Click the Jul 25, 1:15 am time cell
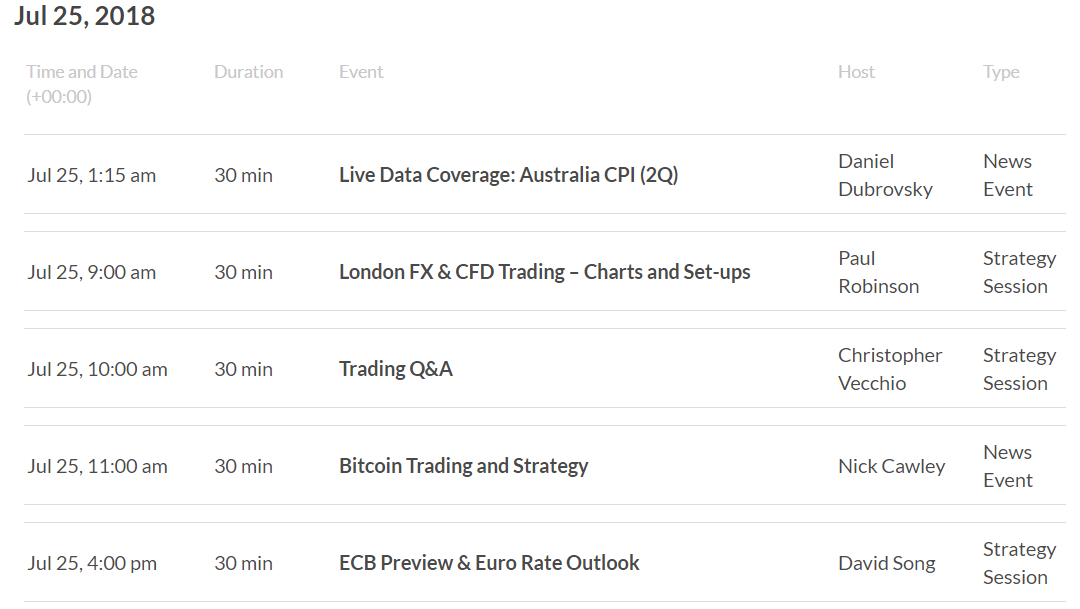Screen dimensions: 1080x609 (92, 176)
